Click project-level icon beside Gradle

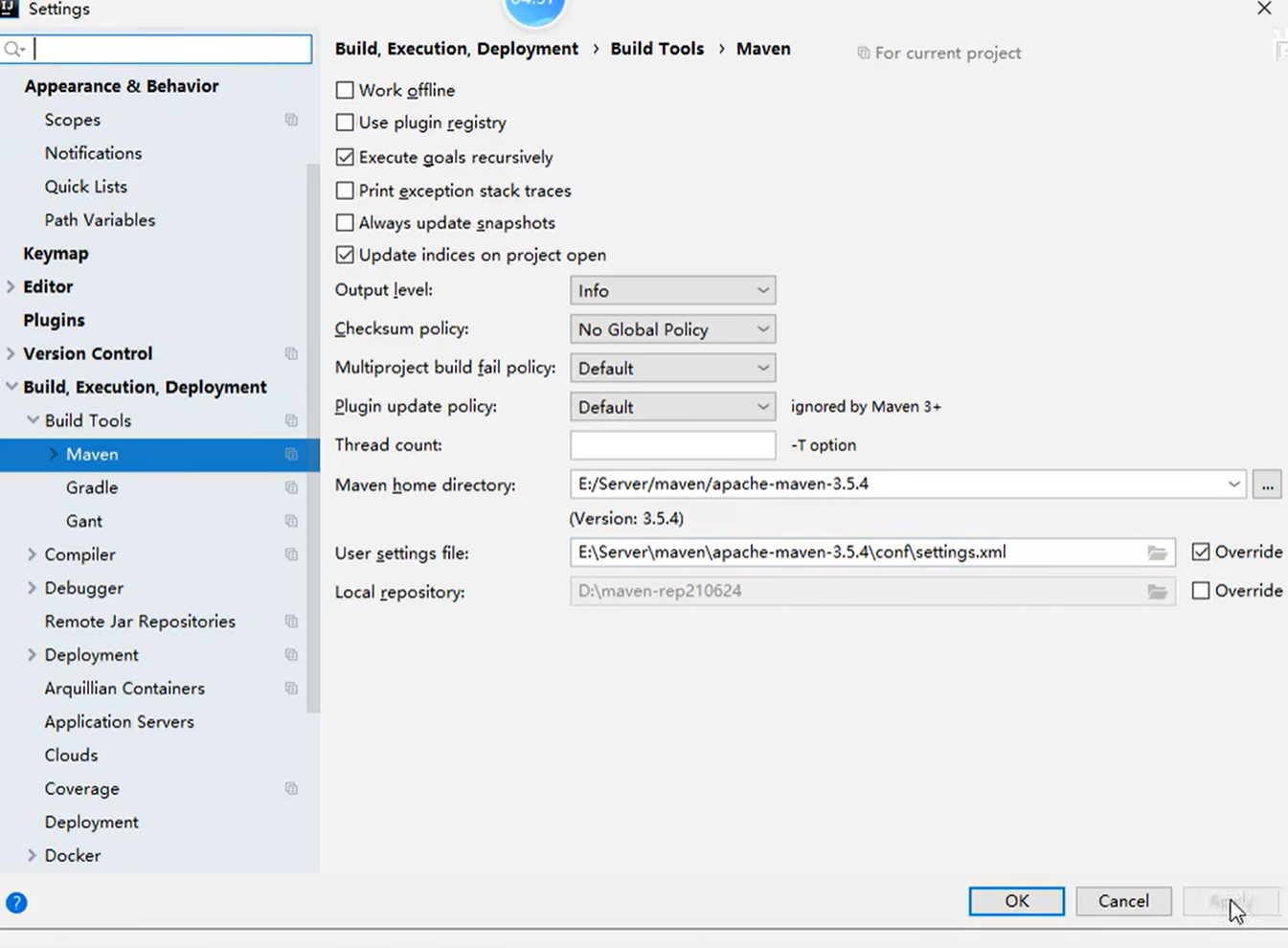point(291,487)
